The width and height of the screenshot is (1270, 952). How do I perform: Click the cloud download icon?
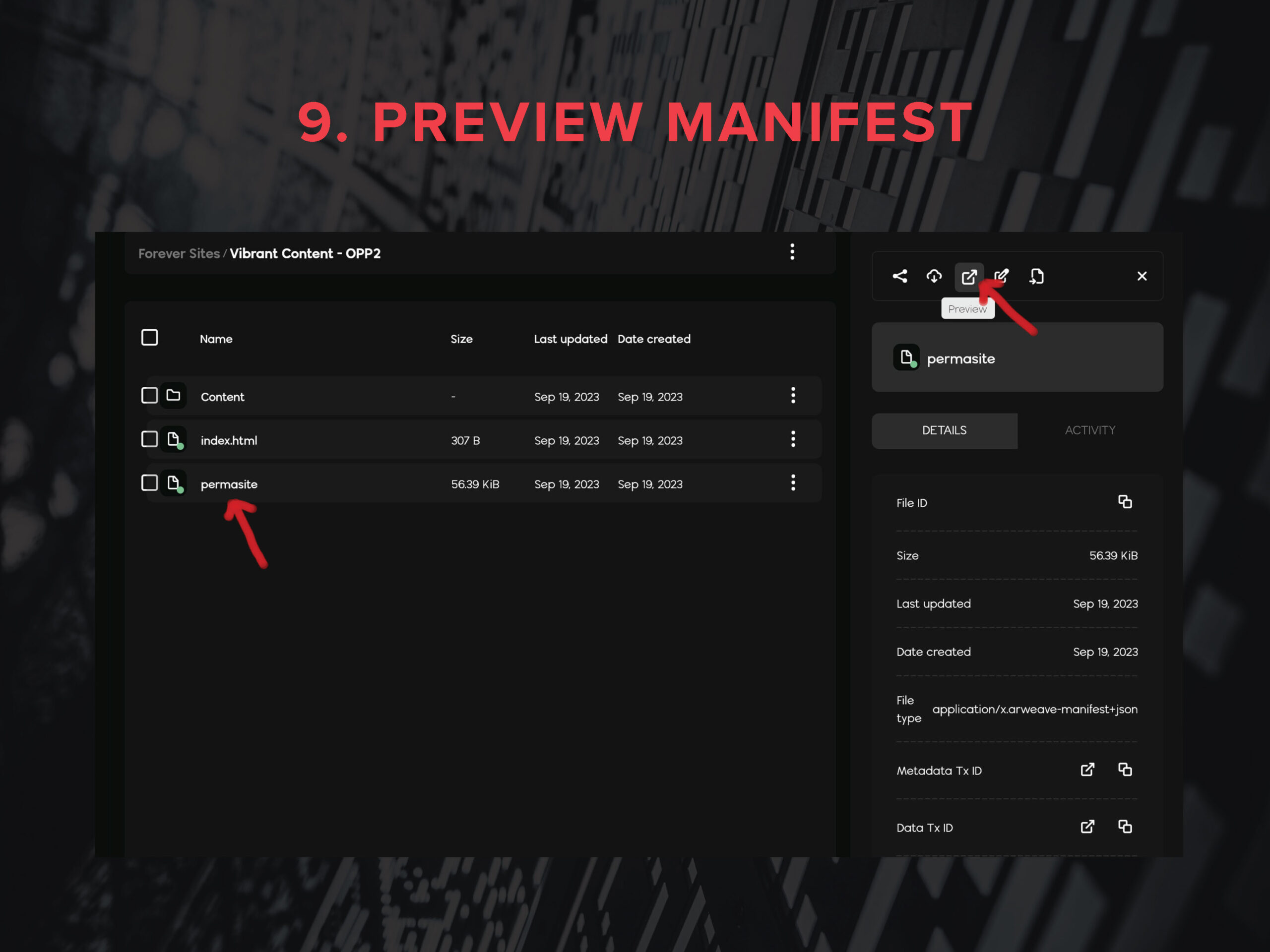click(934, 277)
